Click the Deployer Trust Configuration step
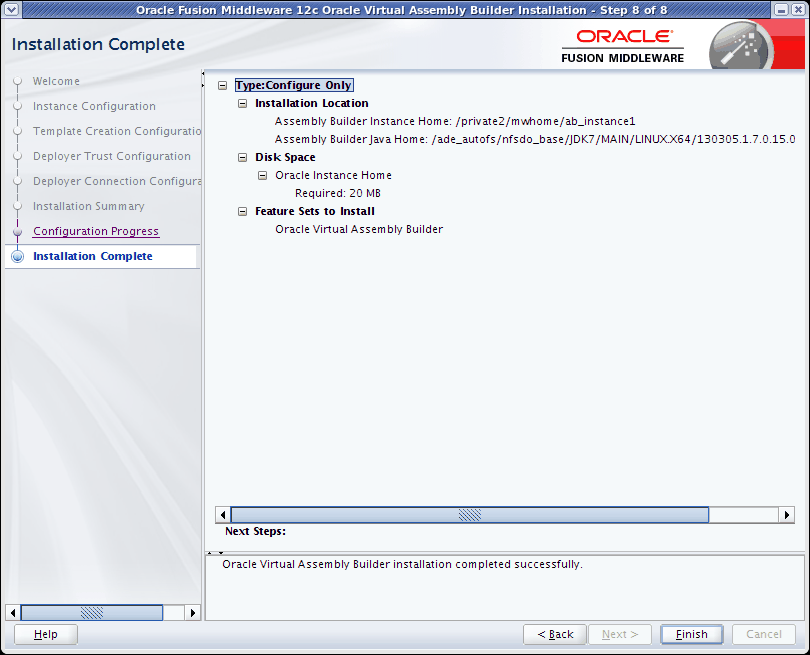Image resolution: width=810 pixels, height=655 pixels. [112, 156]
